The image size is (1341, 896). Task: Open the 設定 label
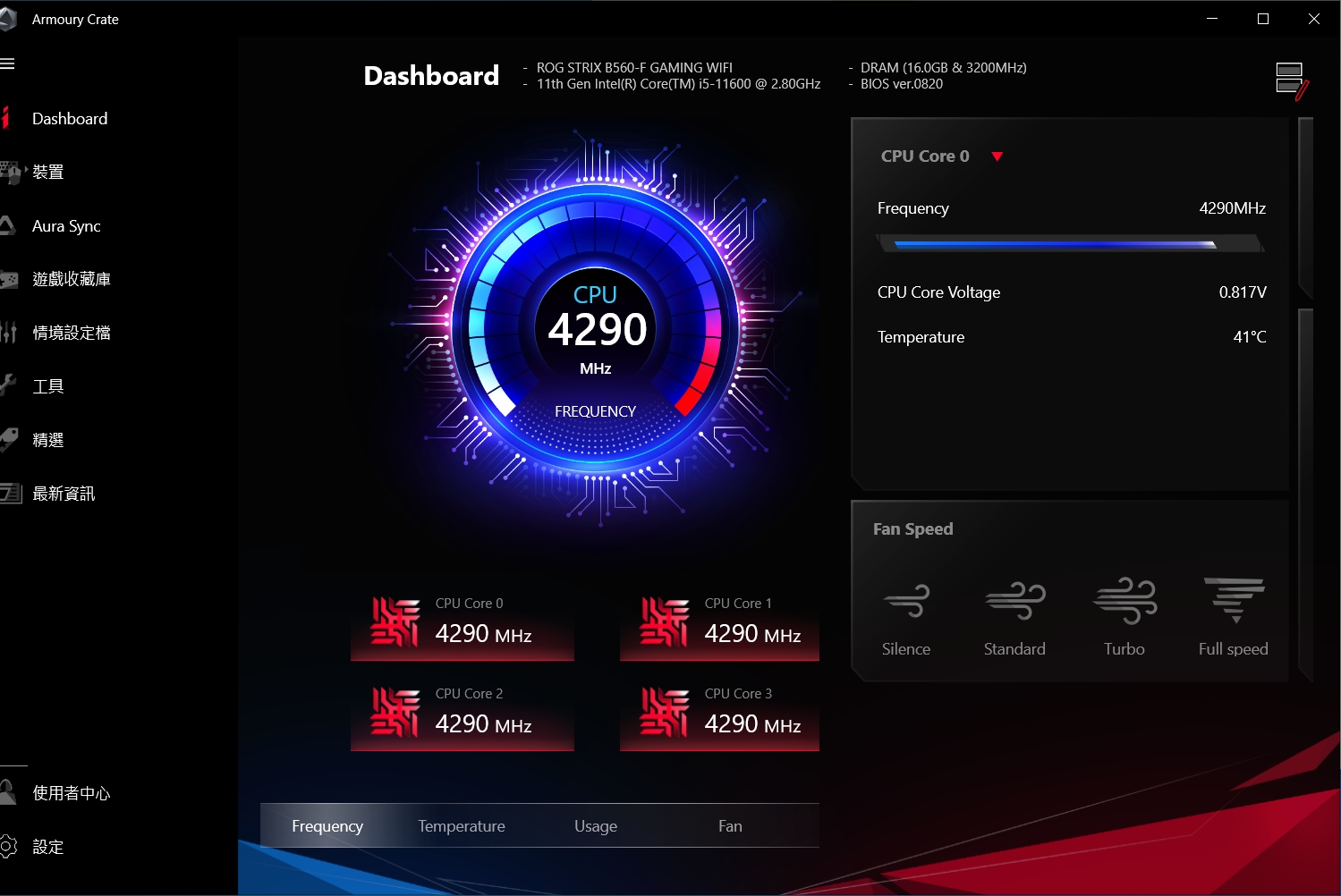click(48, 847)
